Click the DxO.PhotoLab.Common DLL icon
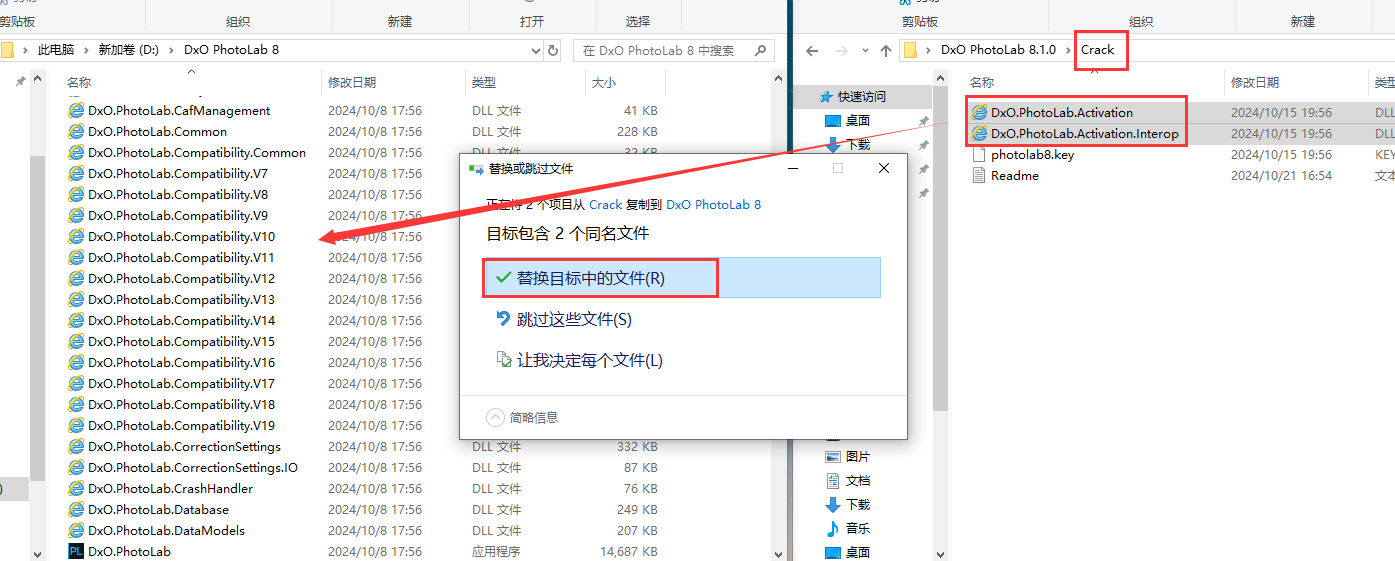The width and height of the screenshot is (1395, 561). point(76,132)
